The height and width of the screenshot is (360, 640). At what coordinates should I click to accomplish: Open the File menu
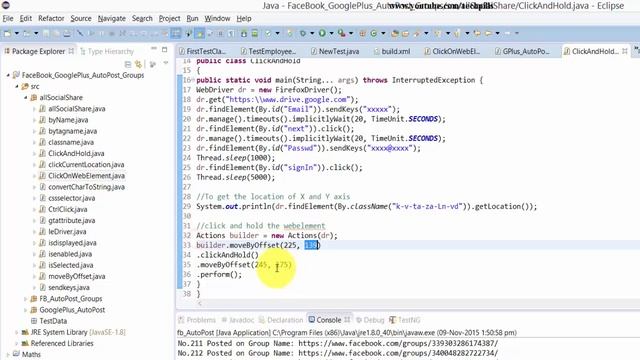8,18
